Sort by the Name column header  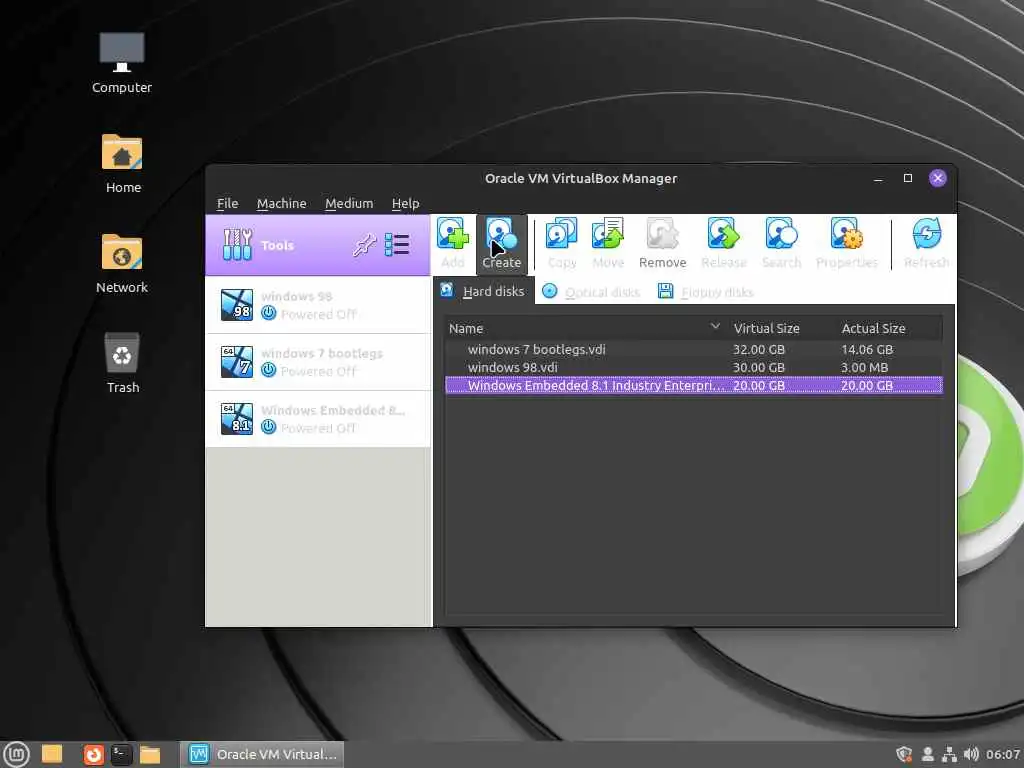pyautogui.click(x=585, y=328)
